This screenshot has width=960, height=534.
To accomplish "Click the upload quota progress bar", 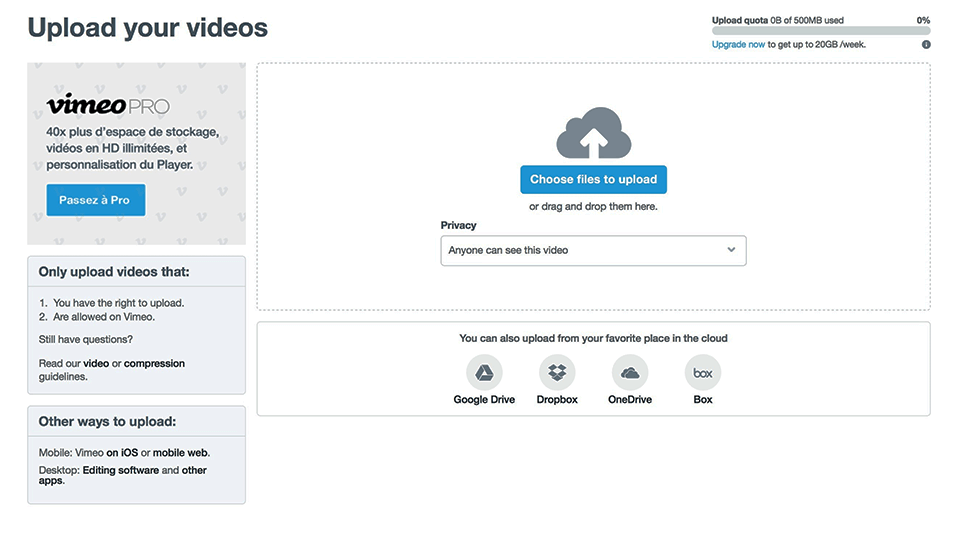I will (x=821, y=31).
